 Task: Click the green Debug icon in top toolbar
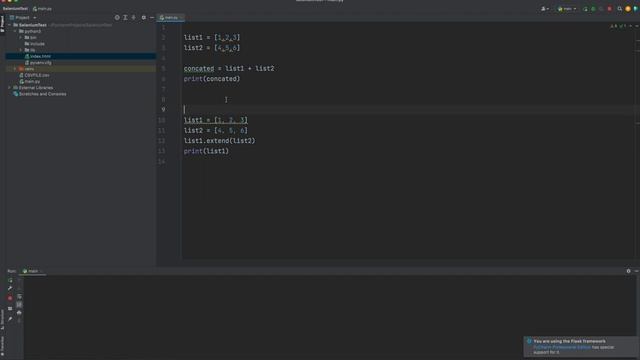pyautogui.click(x=593, y=9)
